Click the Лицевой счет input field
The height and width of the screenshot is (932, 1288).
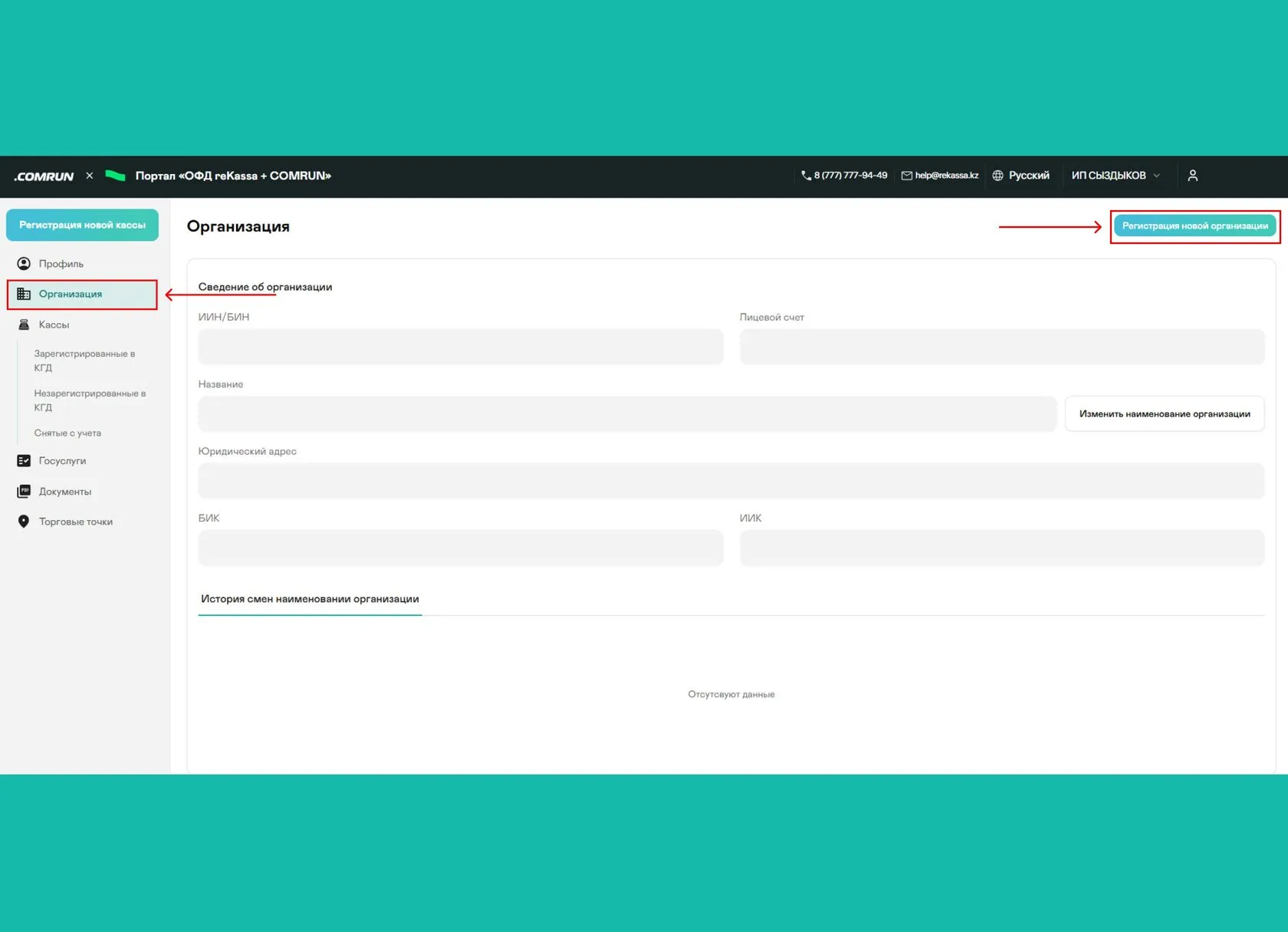1002,347
